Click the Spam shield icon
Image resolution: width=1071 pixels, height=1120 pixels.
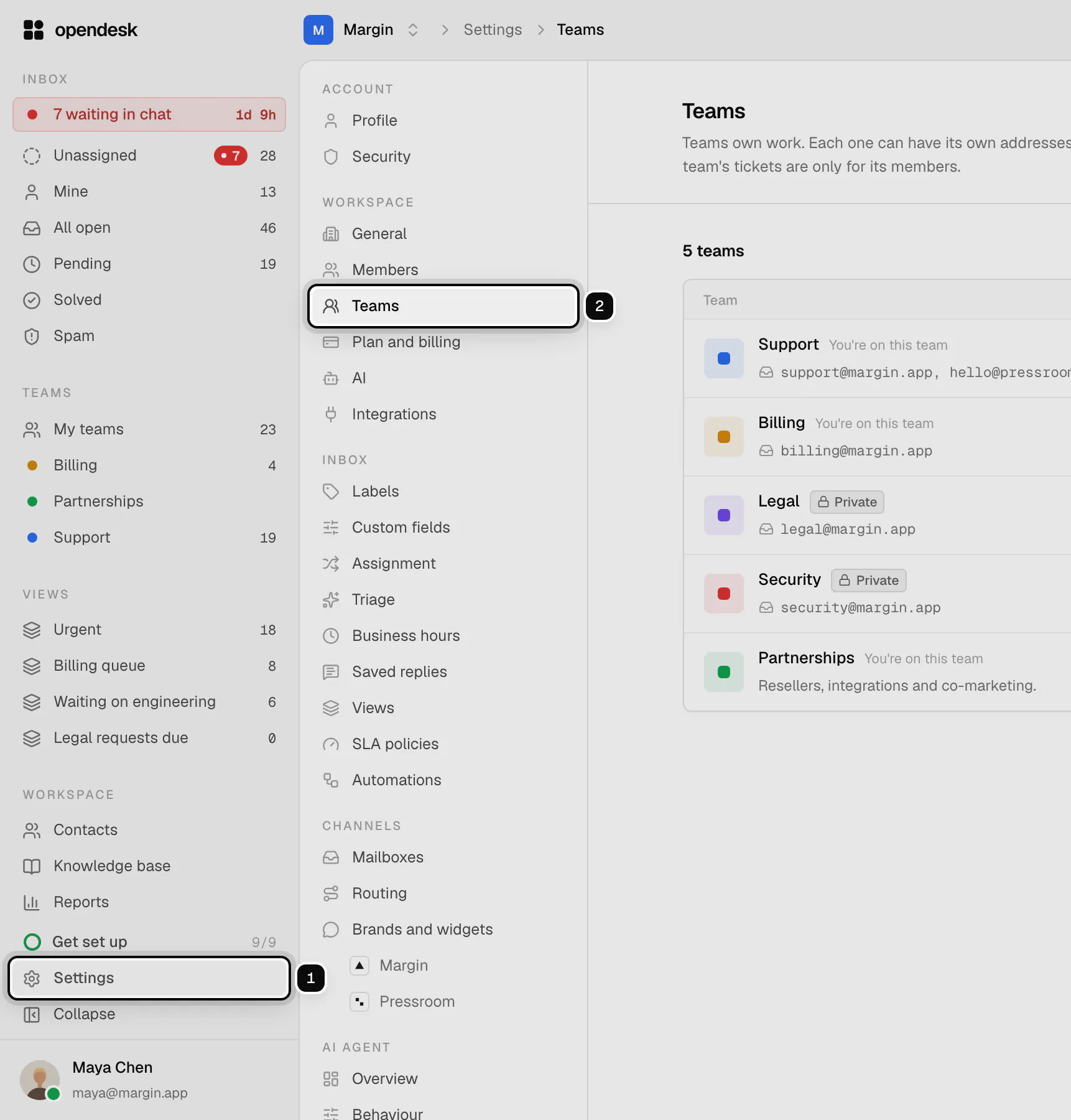[32, 336]
